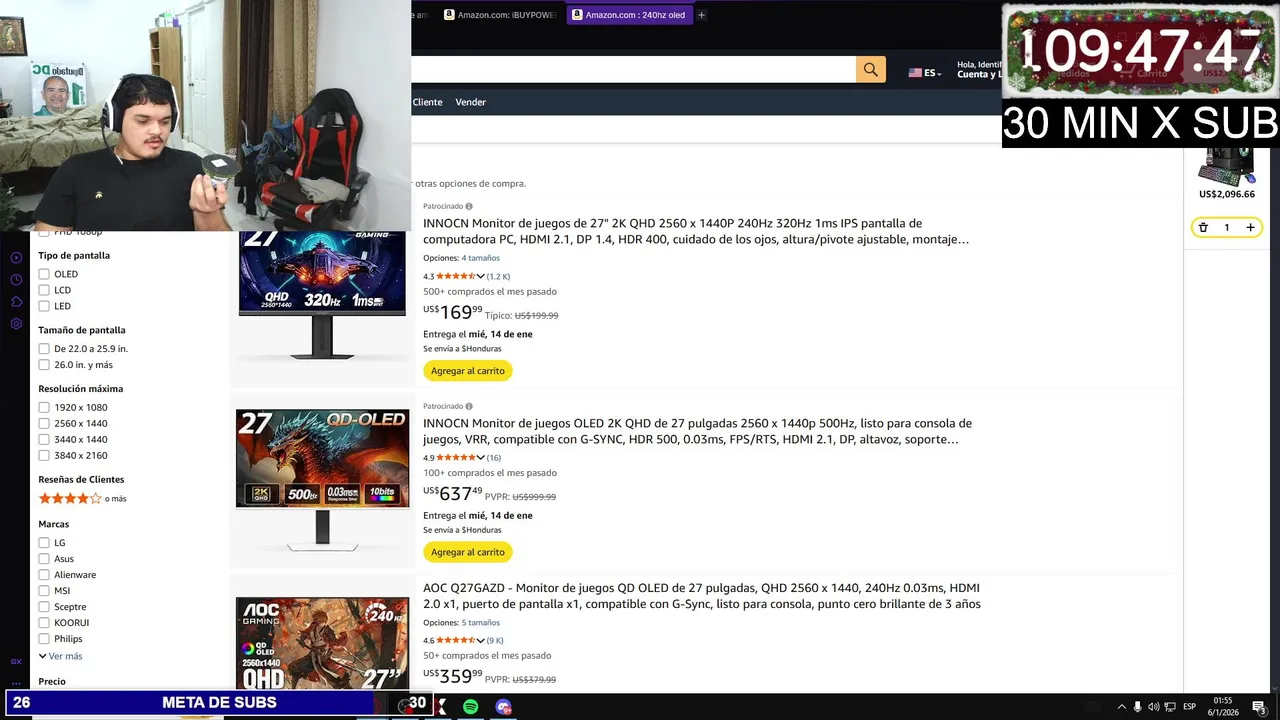Click the 4.6 star rating of AOC Q27GAZD
Viewport: 1280px width, 720px height.
[x=456, y=640]
